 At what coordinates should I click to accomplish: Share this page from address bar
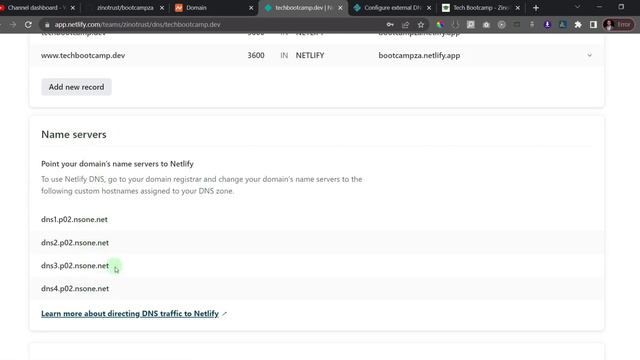pos(405,24)
